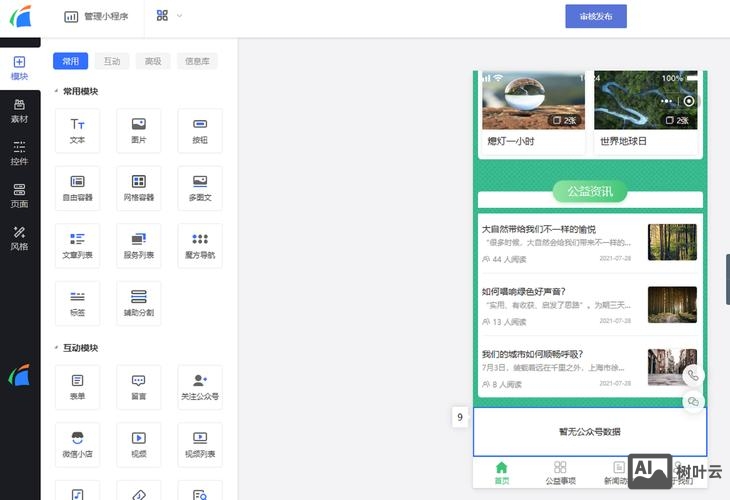Select the 文本 module
730x500 pixels.
[77, 131]
